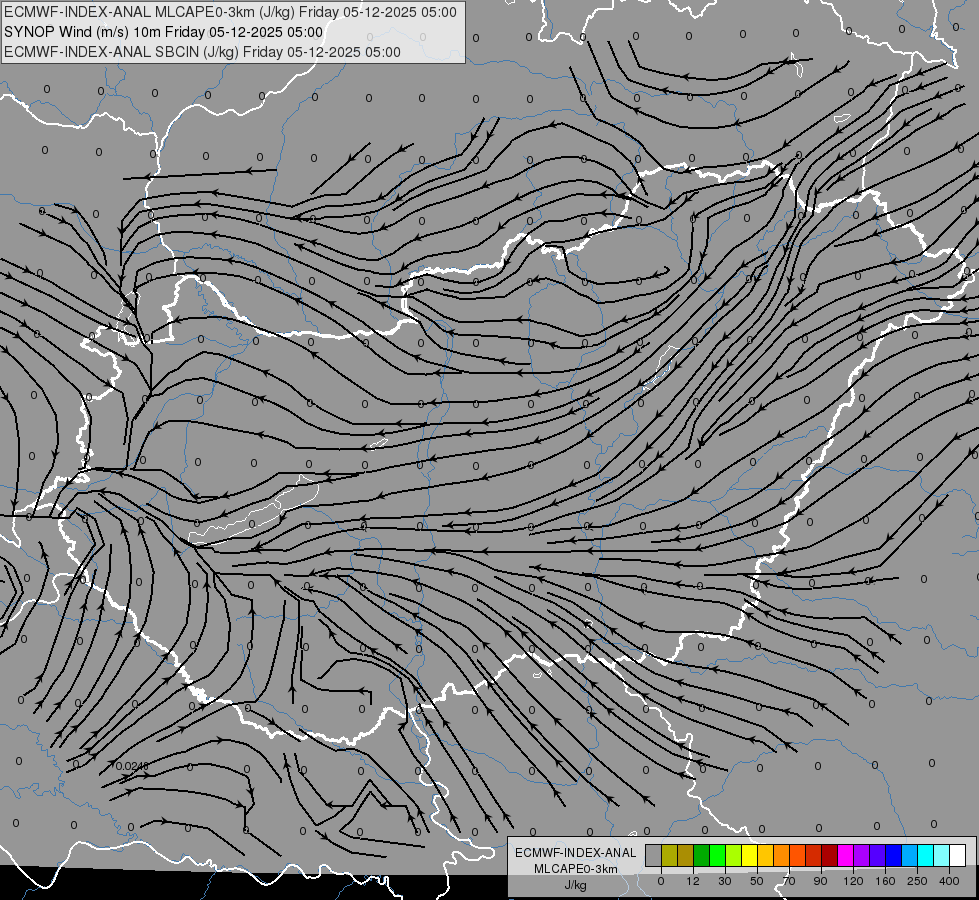This screenshot has width=979, height=900.
Task: Select the yellow-green legend swatch
Action: tap(734, 855)
